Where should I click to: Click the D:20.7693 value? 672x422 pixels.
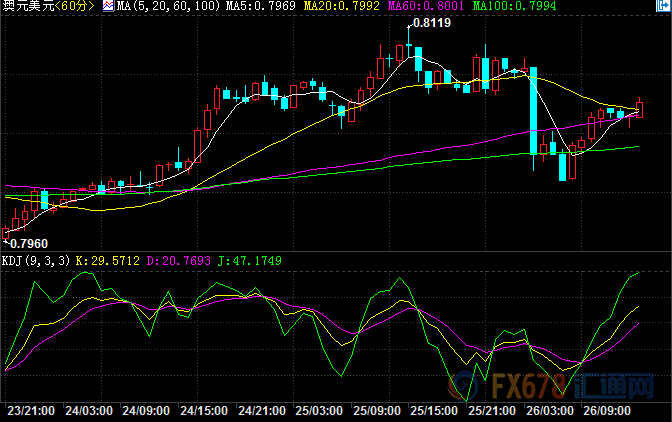pyautogui.click(x=179, y=260)
